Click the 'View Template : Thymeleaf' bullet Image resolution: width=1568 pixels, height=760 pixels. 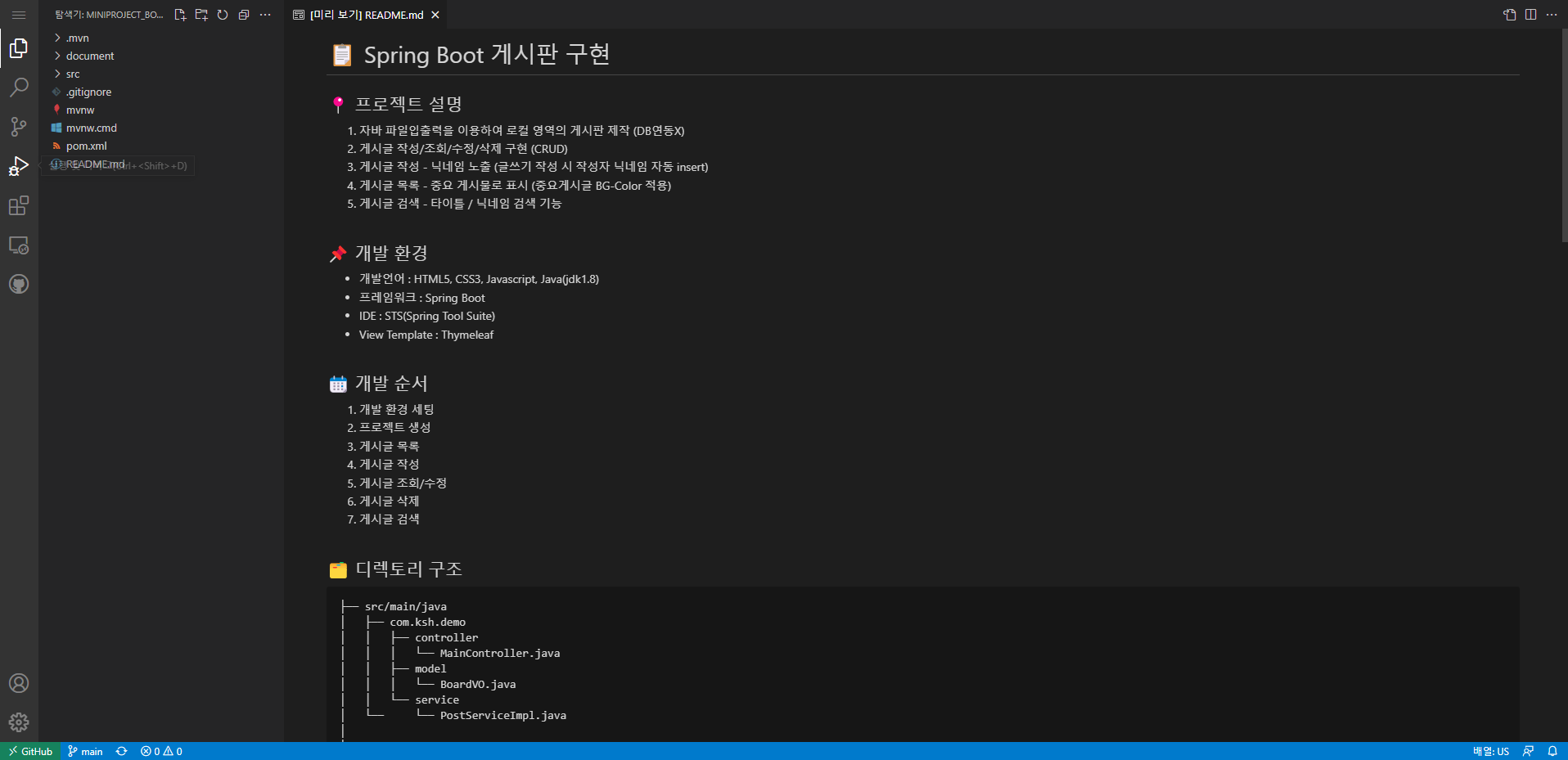click(x=426, y=335)
